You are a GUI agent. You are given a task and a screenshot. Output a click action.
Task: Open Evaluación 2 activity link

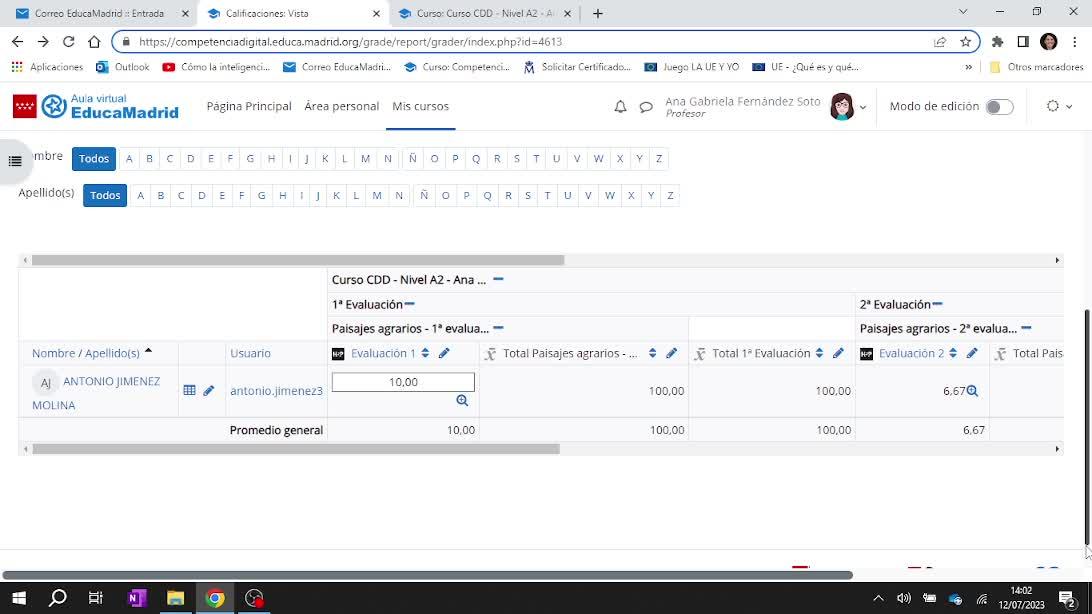click(911, 353)
